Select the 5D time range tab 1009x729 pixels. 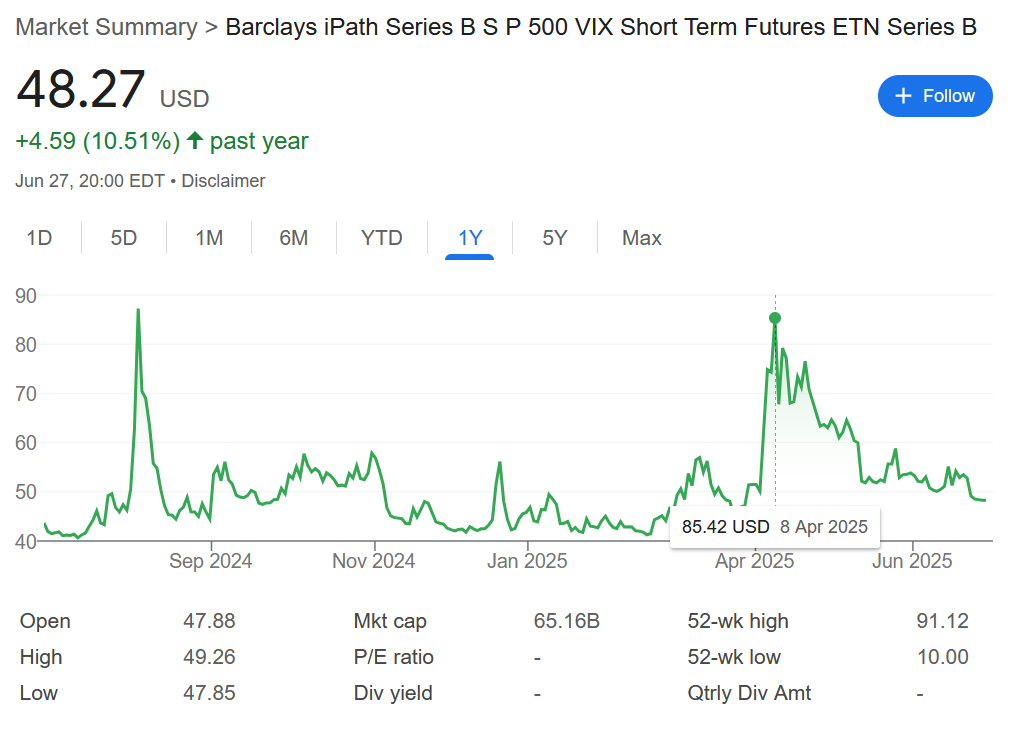124,238
